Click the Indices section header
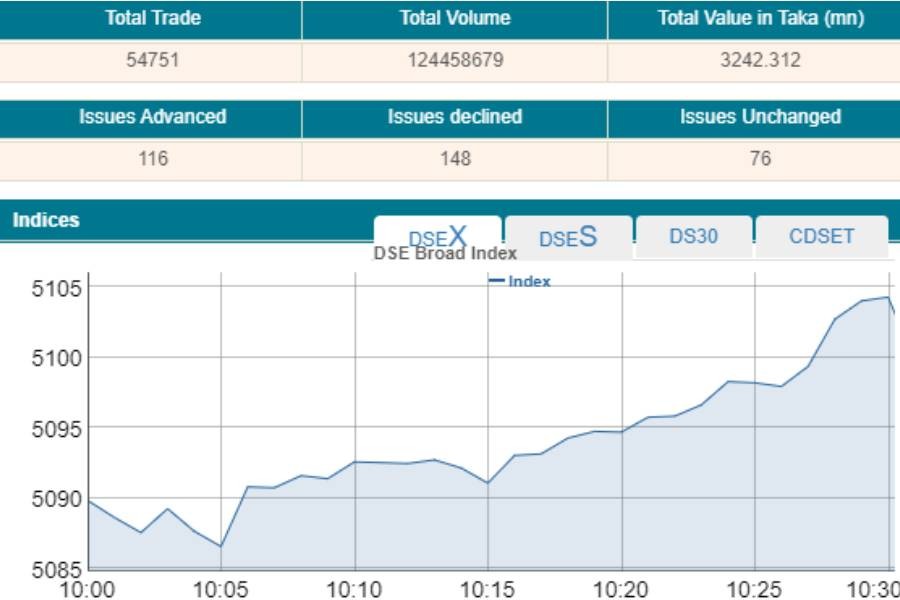900x600 pixels. 46,220
